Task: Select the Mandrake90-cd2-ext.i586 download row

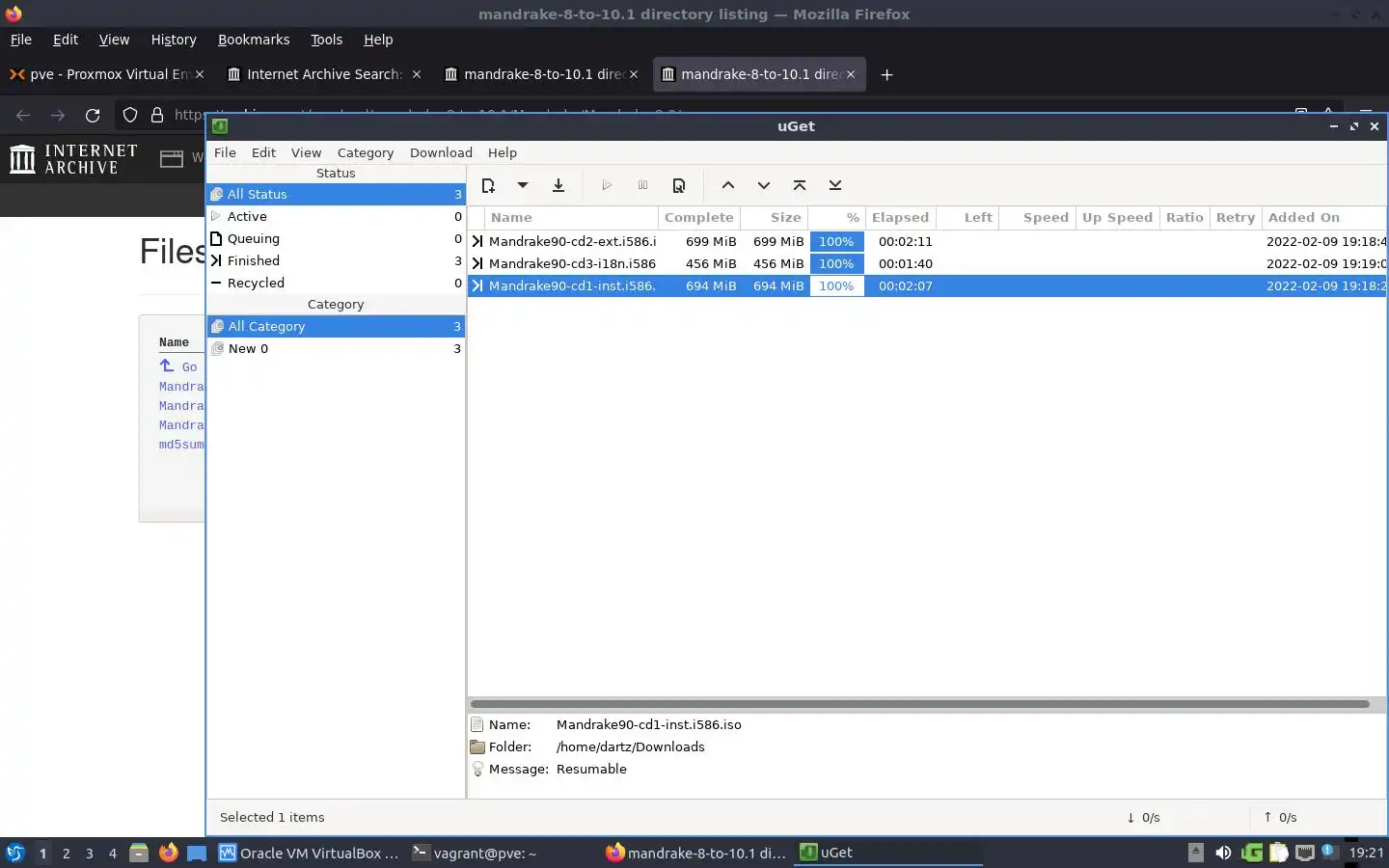Action: [x=927, y=241]
